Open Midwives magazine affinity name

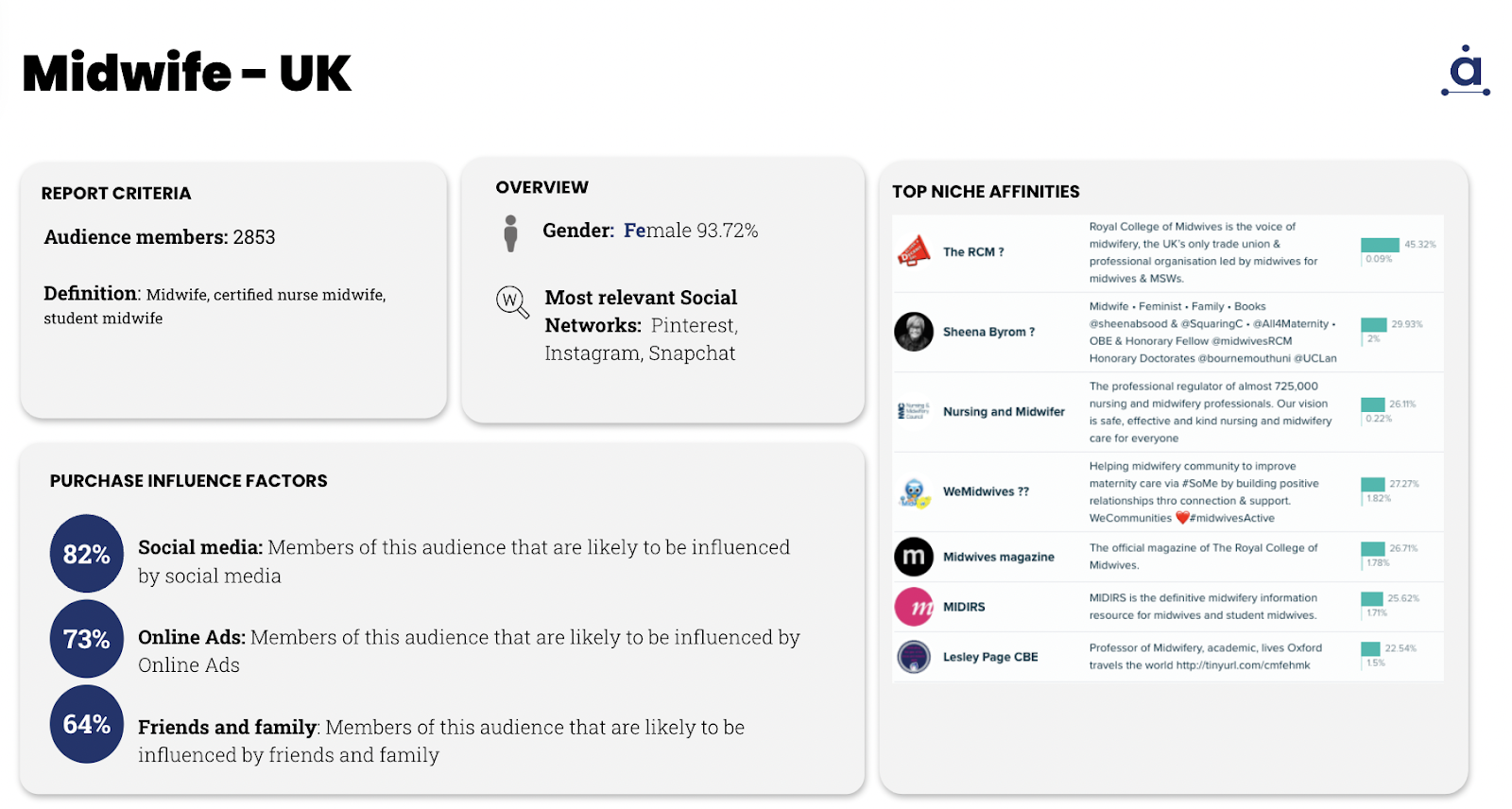tap(998, 558)
